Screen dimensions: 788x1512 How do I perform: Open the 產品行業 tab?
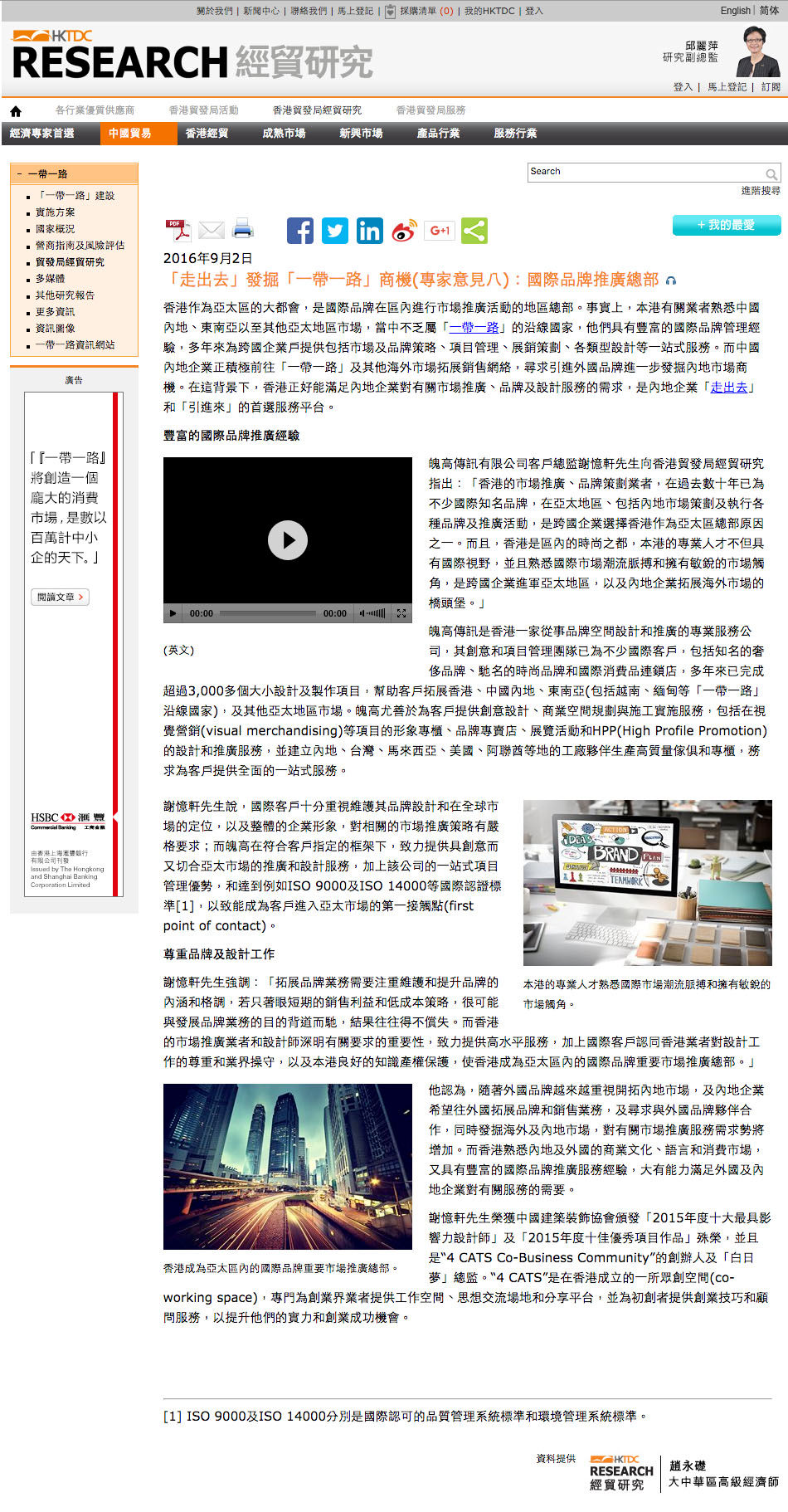[438, 134]
